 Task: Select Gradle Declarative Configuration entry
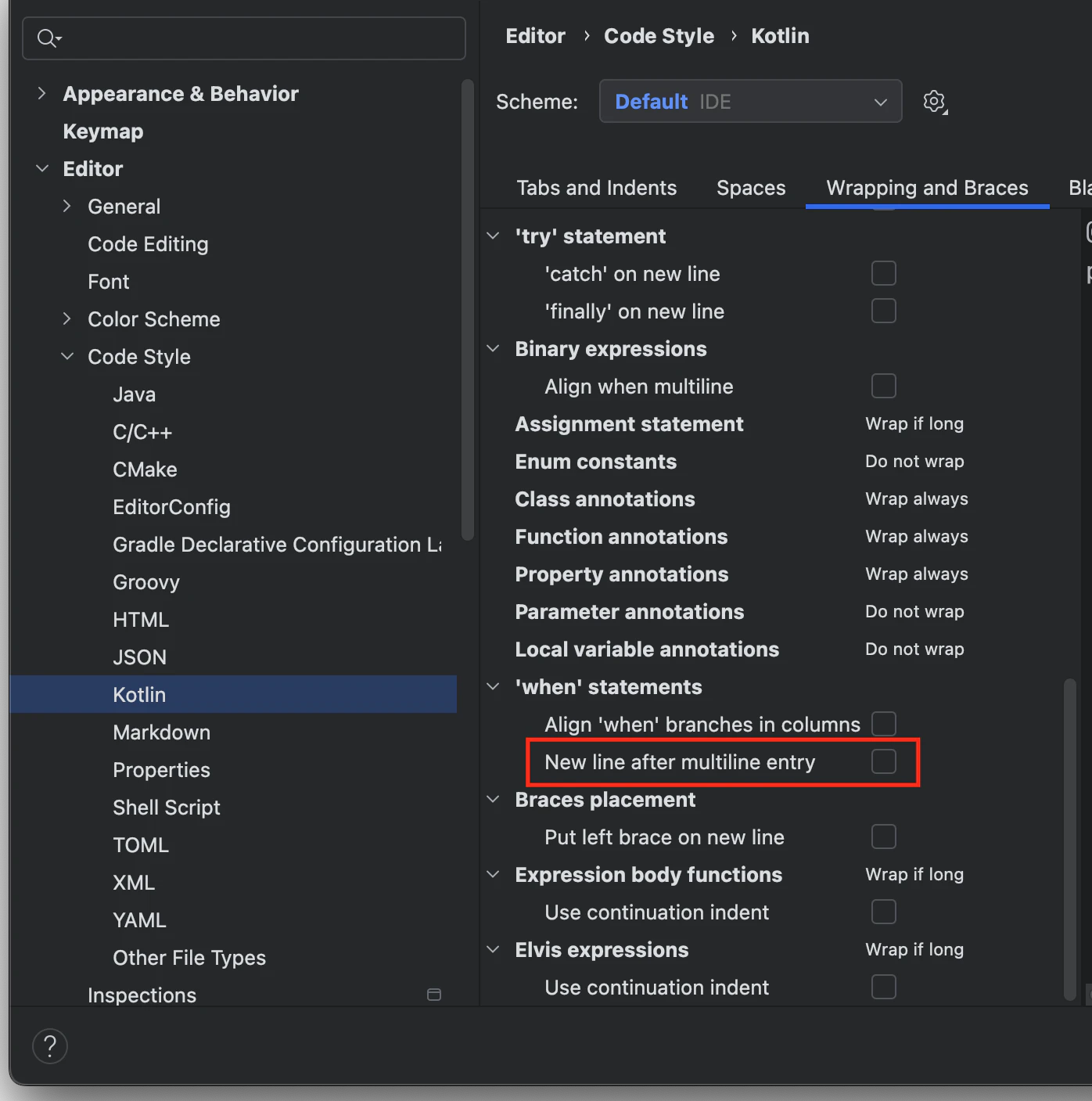tap(277, 545)
